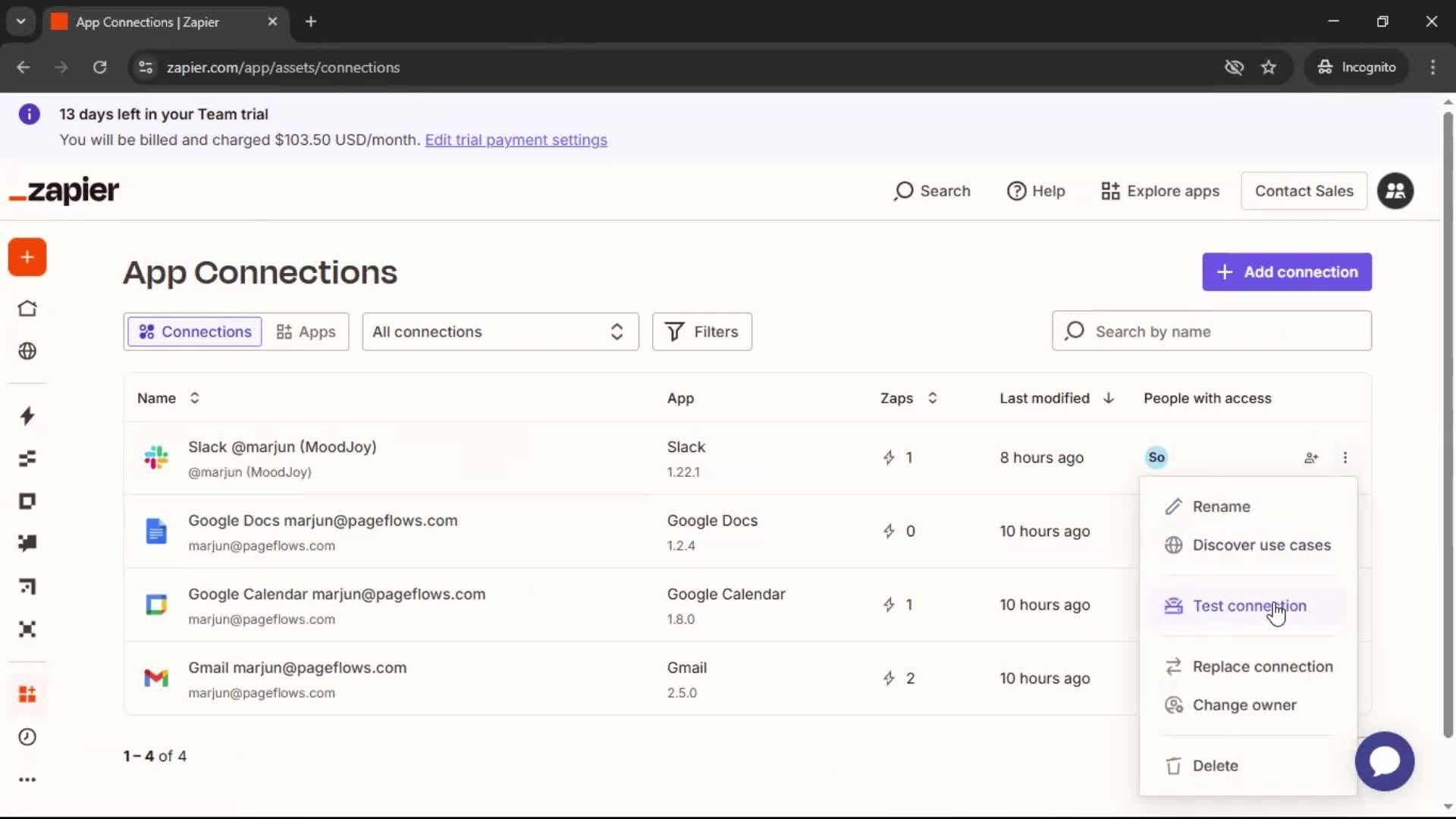Image resolution: width=1456 pixels, height=819 pixels.
Task: Open the Chatbots icon in left sidebar
Action: tap(27, 543)
